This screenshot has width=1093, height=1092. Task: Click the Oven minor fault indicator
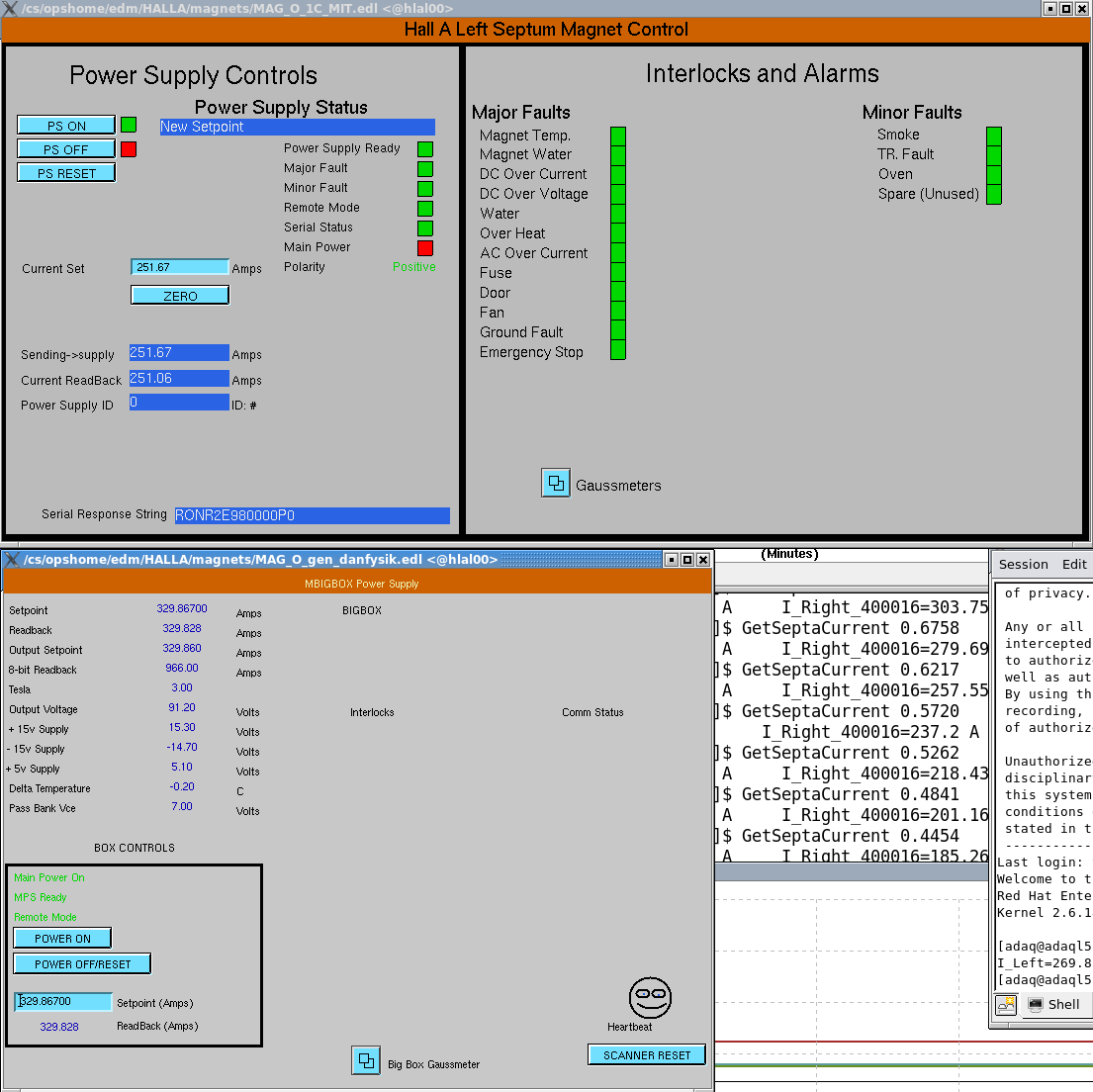pos(994,174)
